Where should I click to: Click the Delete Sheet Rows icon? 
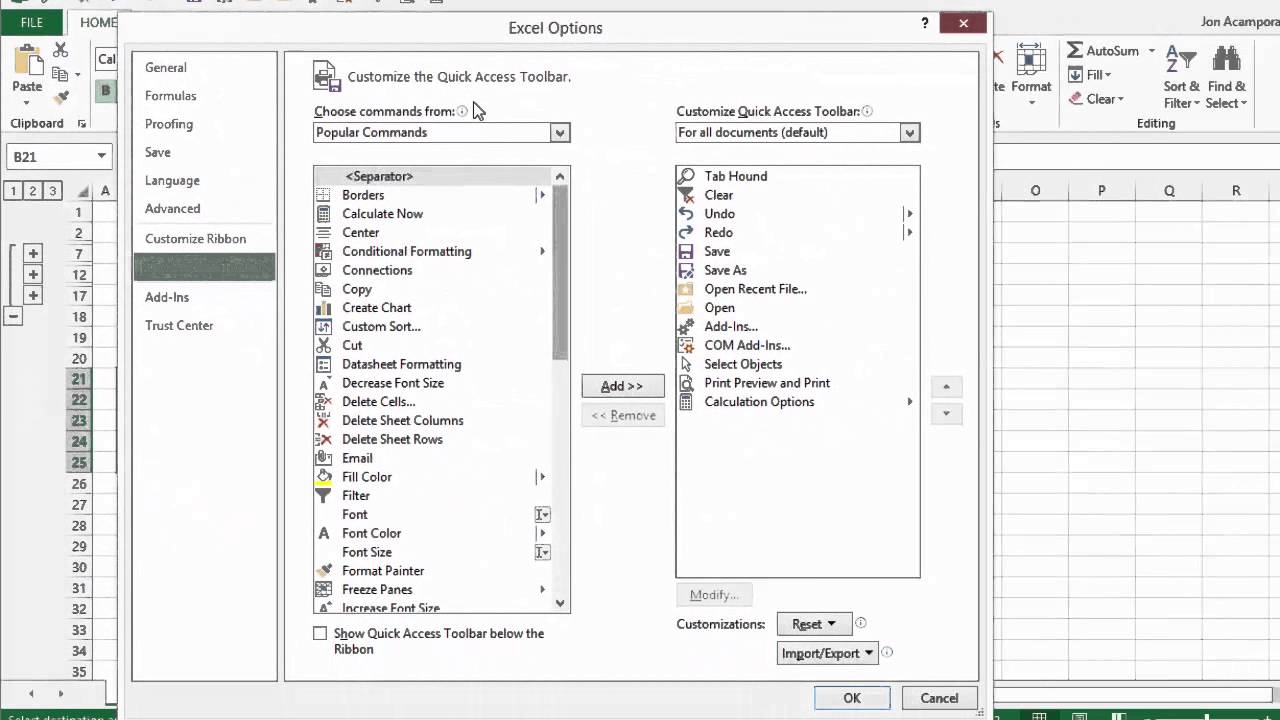coord(323,439)
